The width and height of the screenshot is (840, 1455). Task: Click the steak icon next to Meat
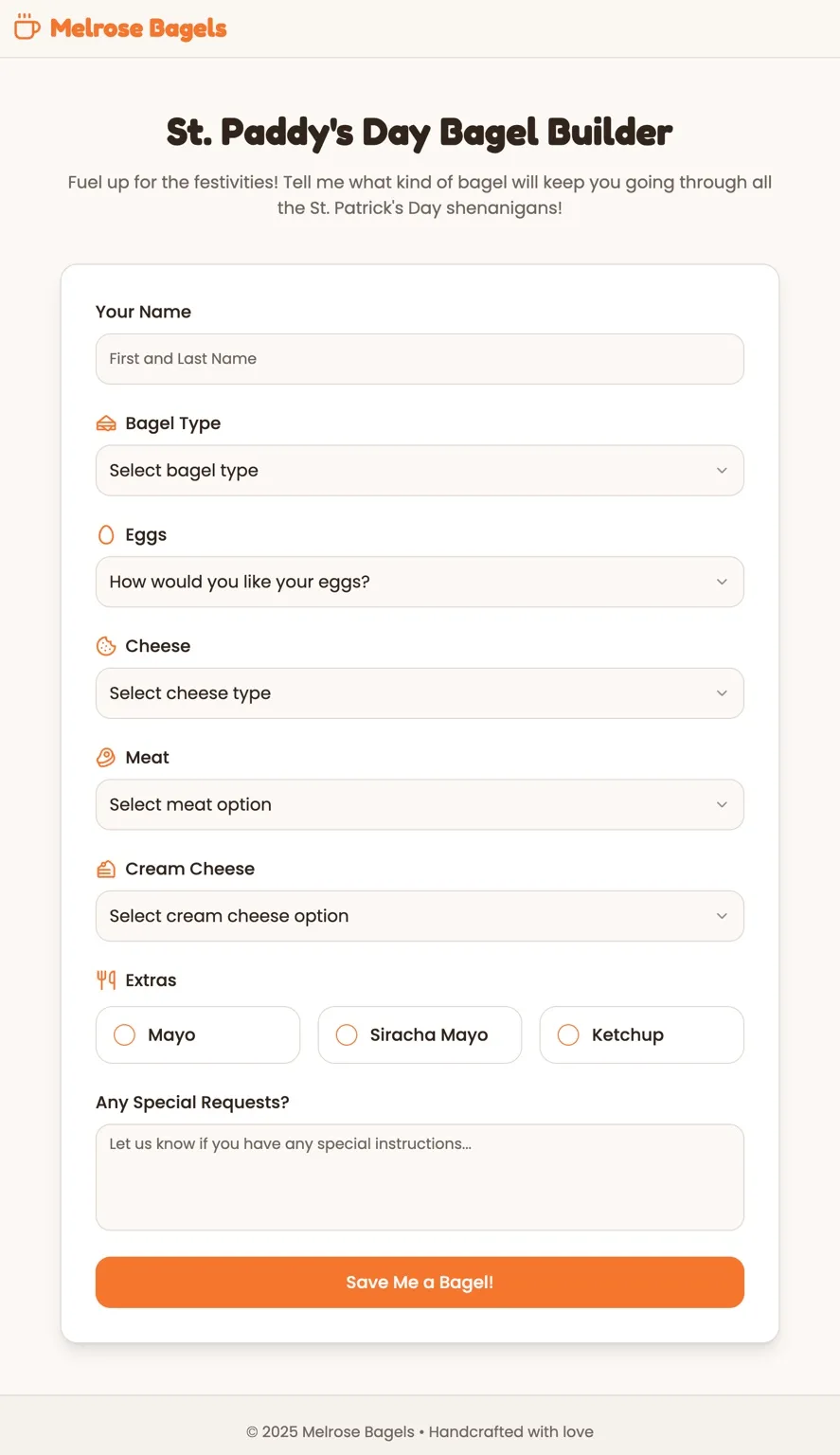pos(106,757)
